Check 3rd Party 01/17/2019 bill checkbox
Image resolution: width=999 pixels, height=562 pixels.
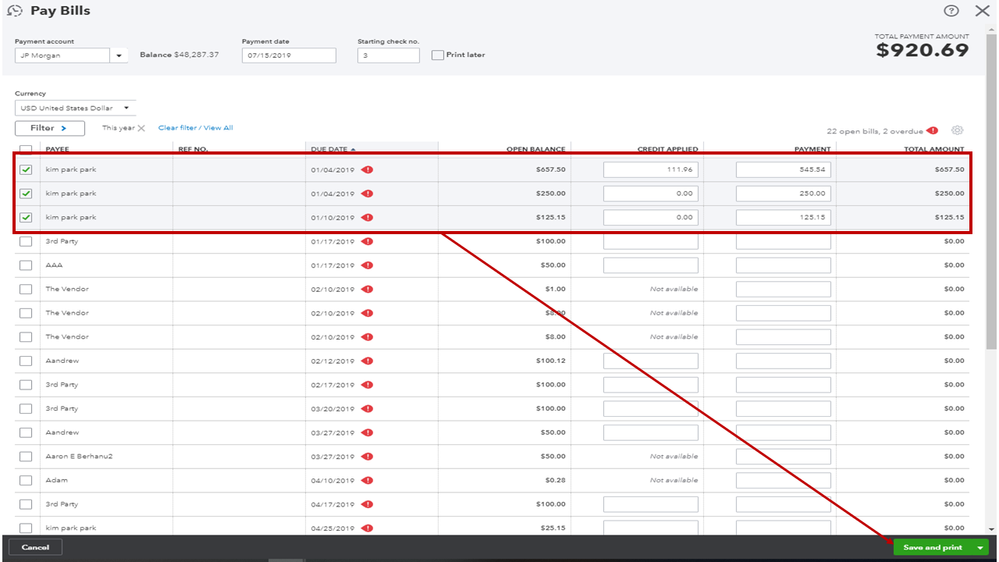[x=25, y=241]
